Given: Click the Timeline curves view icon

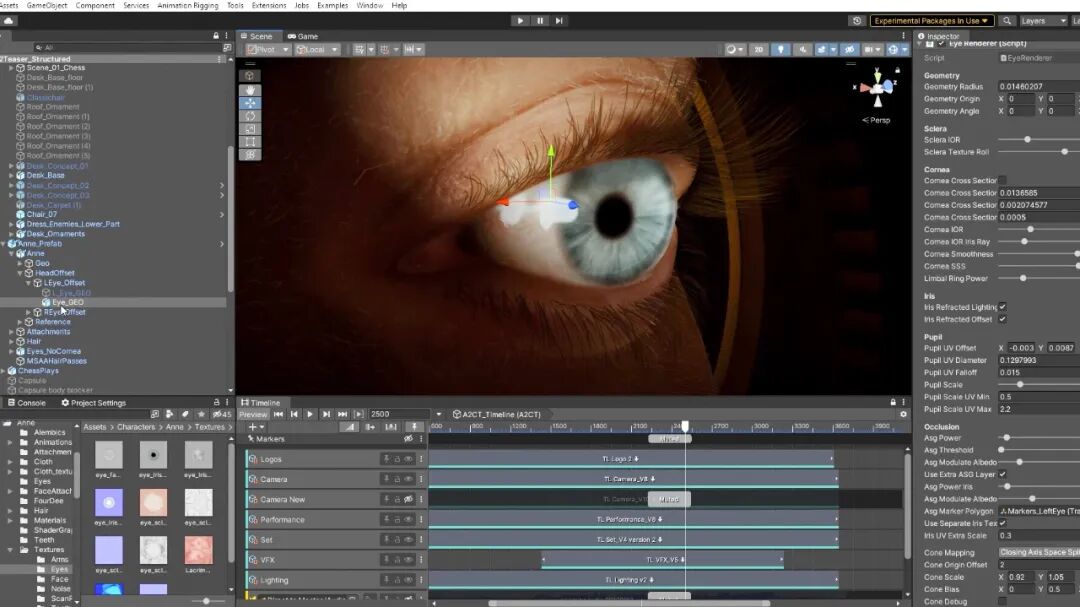Looking at the screenshot, I should (x=347, y=427).
